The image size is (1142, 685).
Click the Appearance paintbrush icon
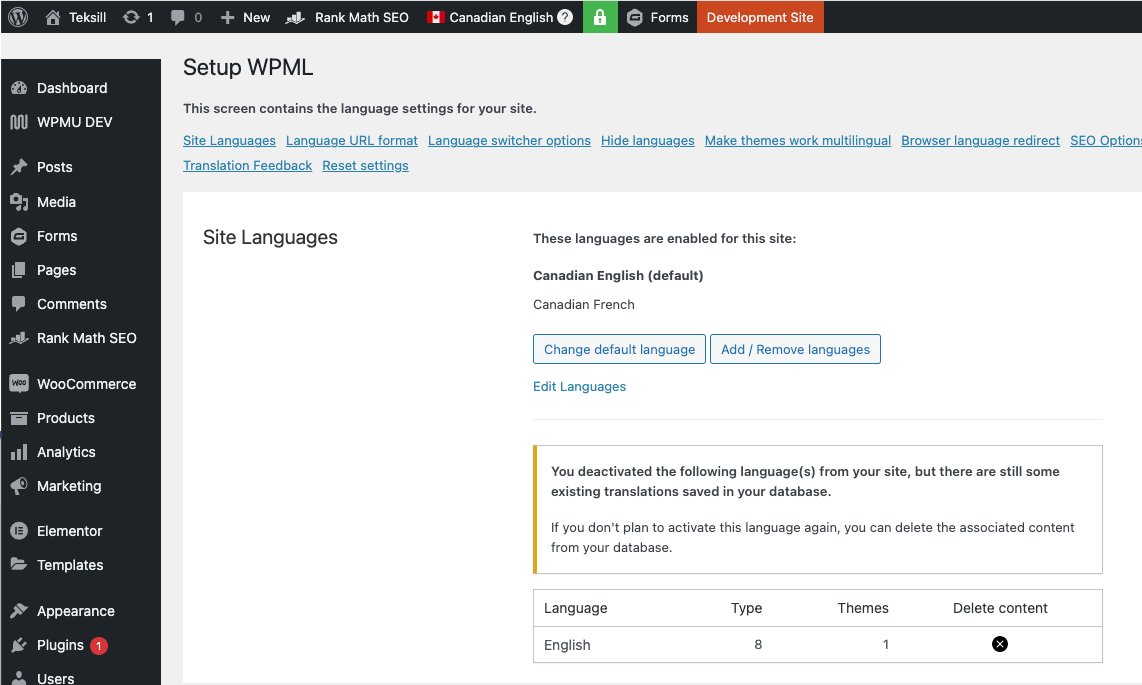[x=19, y=611]
